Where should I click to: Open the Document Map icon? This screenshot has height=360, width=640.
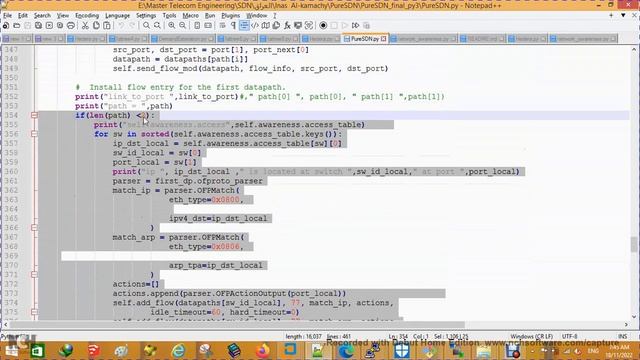pos(265,25)
